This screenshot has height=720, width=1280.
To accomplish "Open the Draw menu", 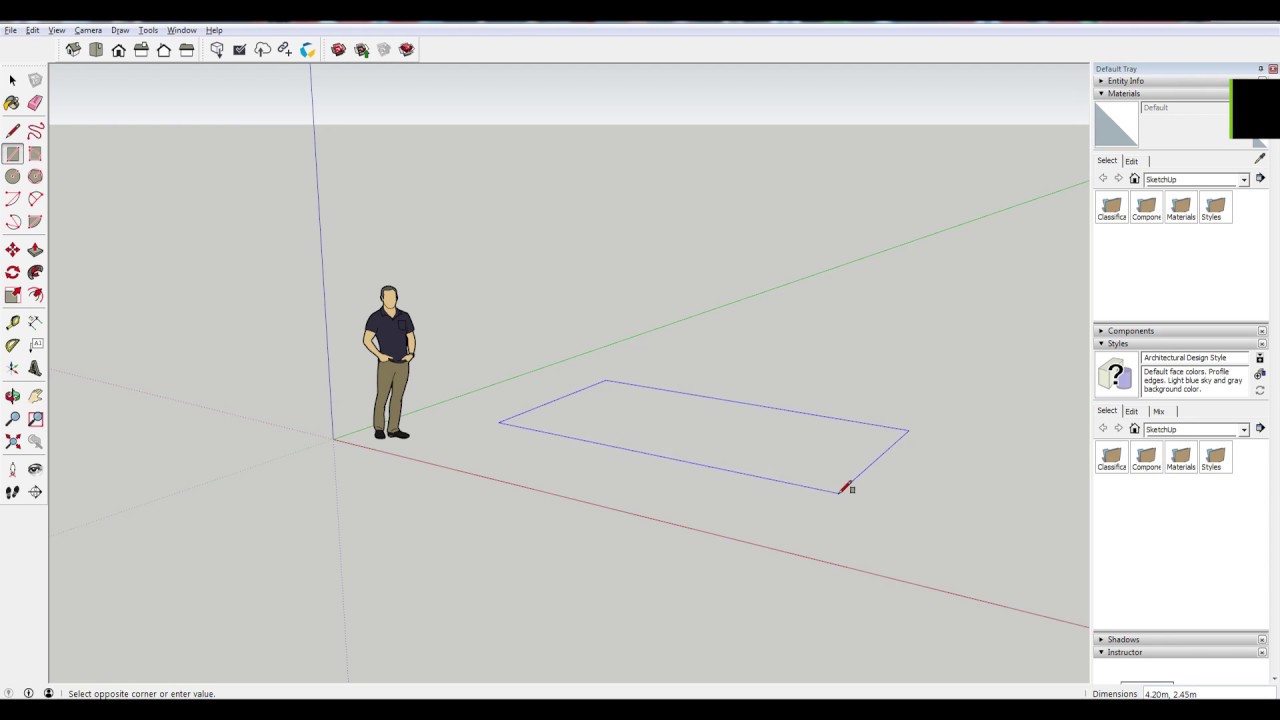I will click(x=120, y=30).
